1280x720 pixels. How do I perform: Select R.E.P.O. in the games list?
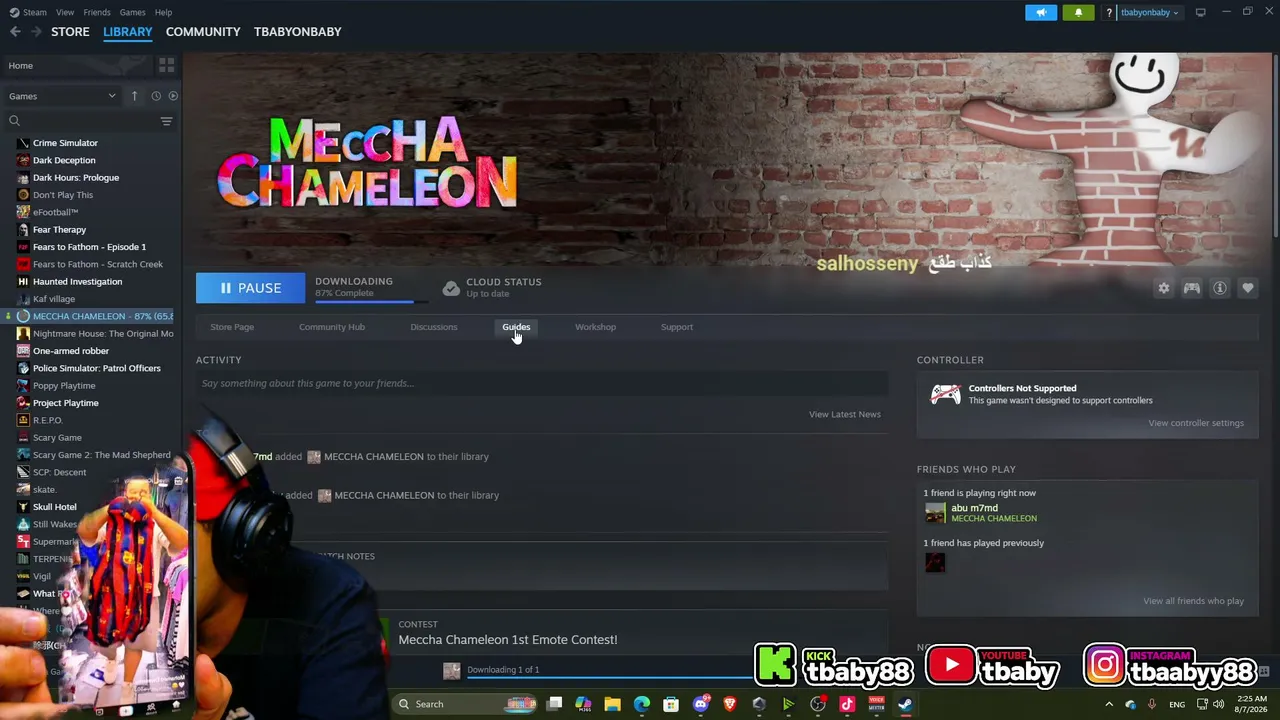pos(47,420)
